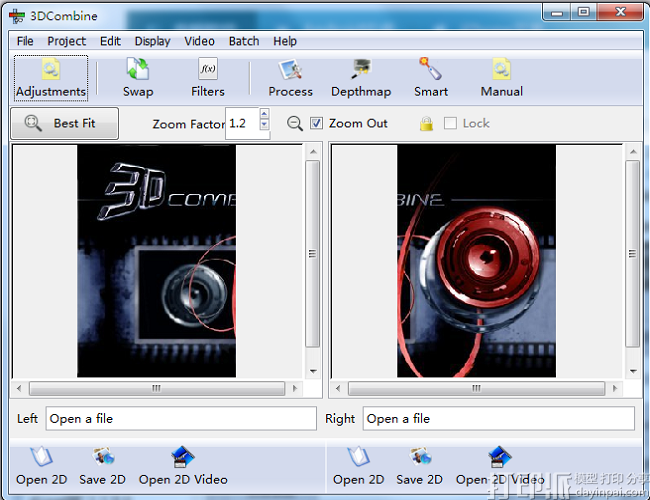The width and height of the screenshot is (650, 500).
Task: Open the Edit menu
Action: pyautogui.click(x=110, y=41)
